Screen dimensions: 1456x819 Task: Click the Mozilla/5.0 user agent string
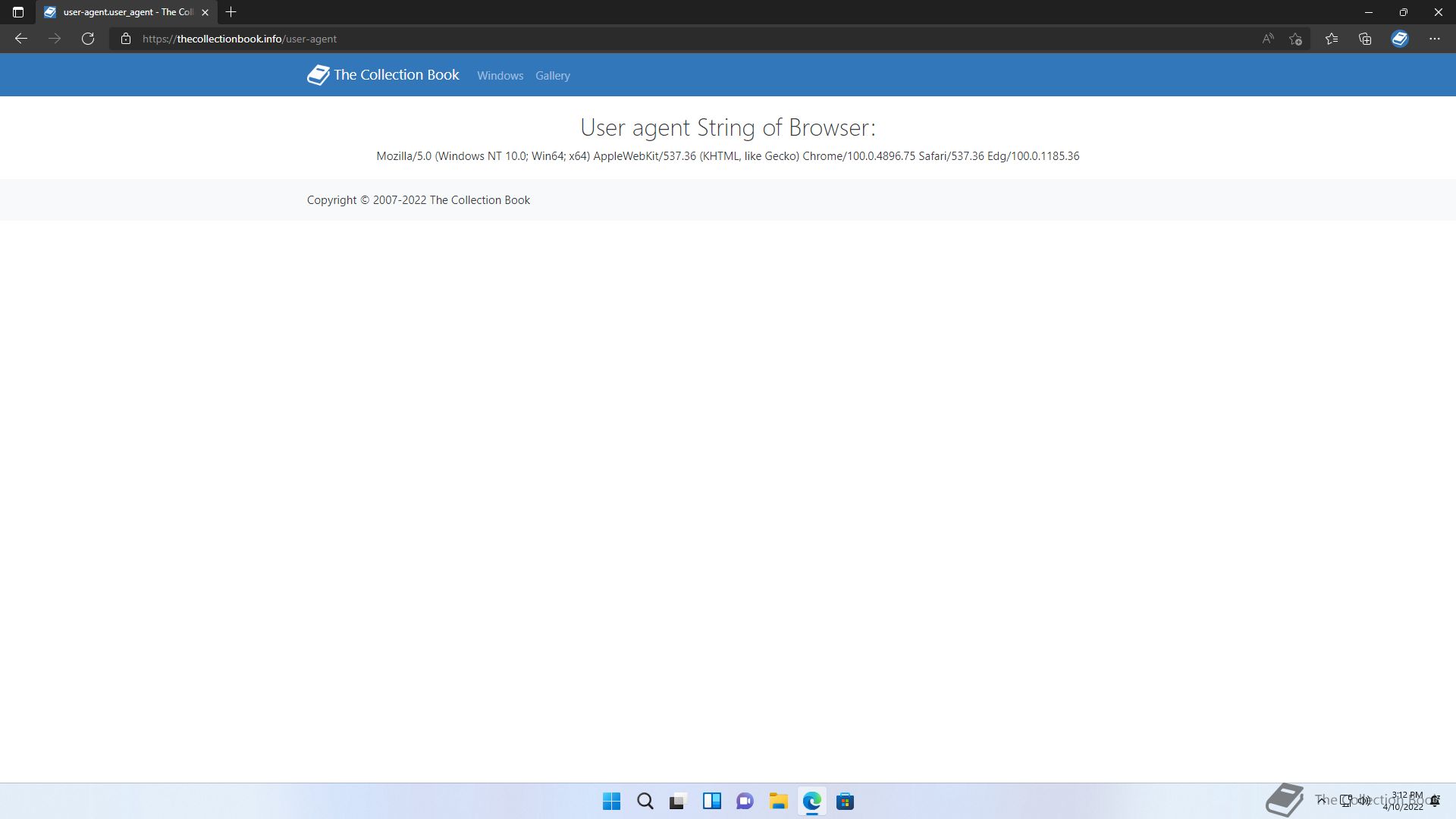[x=728, y=156]
